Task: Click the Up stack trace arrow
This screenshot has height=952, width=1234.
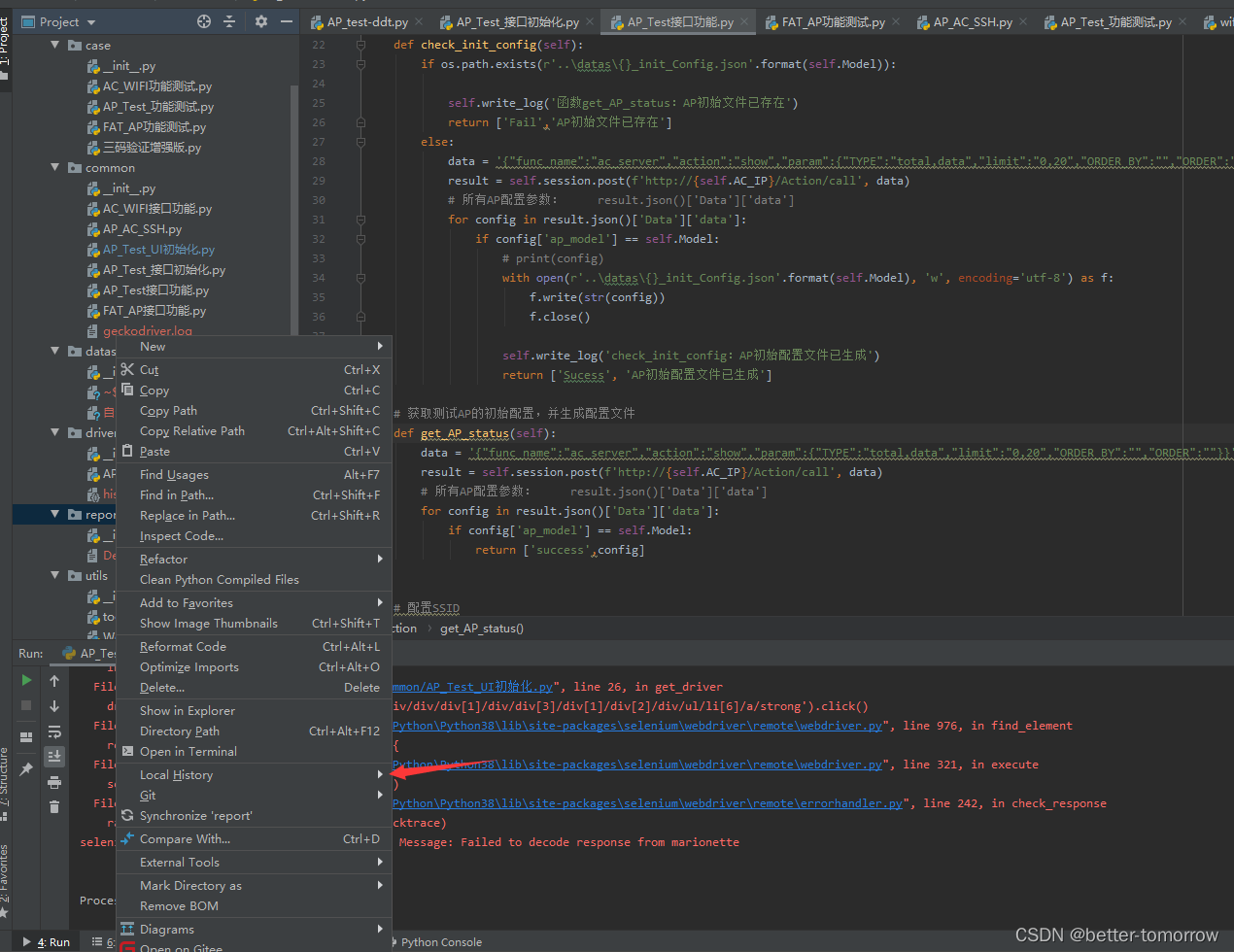Action: [x=54, y=680]
